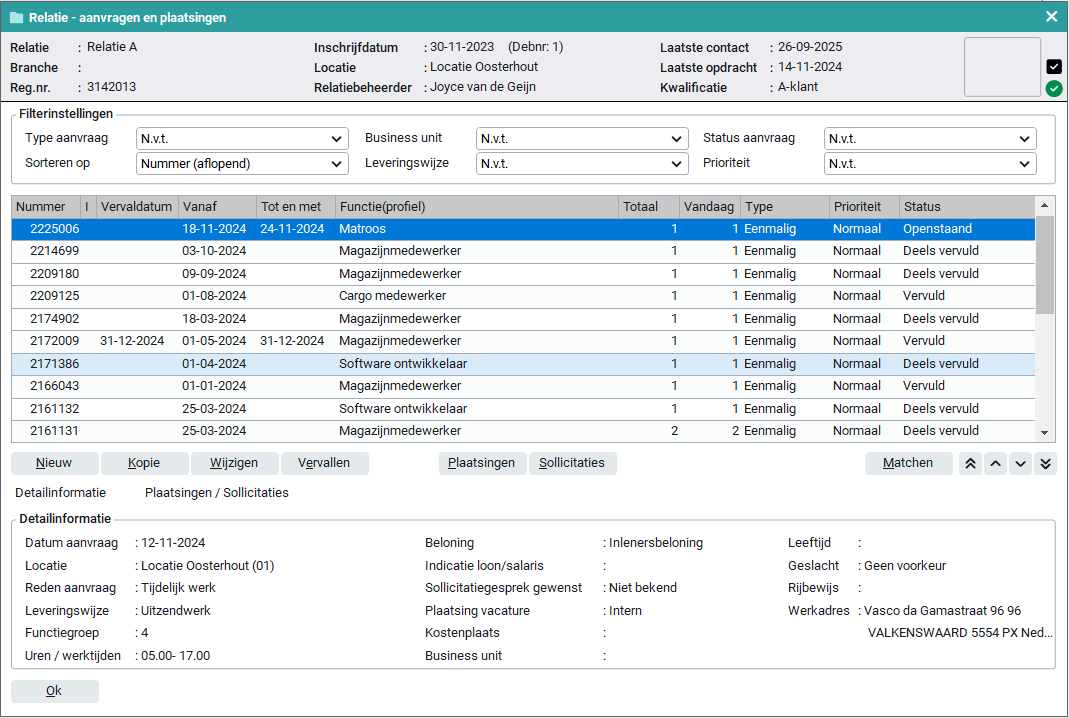Viewport: 1069px width, 718px height.
Task: Move to next record with down arrow
Action: click(1020, 463)
